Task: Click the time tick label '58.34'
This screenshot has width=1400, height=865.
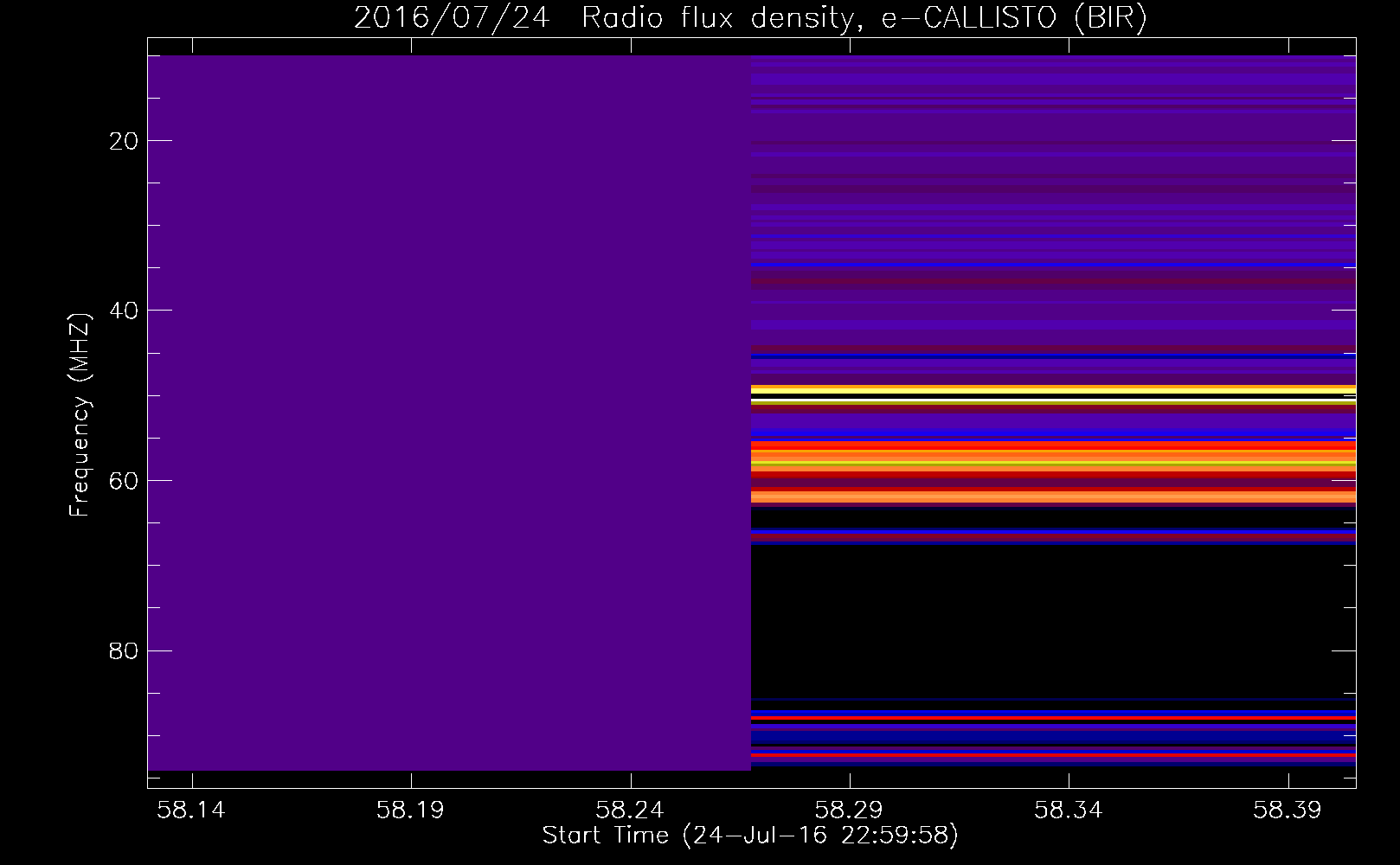Action: click(x=1069, y=811)
